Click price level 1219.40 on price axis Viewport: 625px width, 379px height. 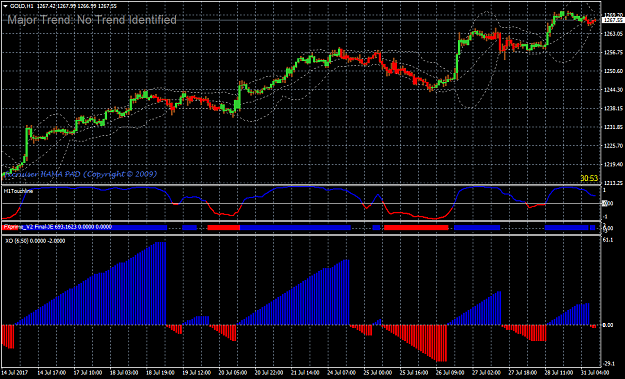click(613, 164)
